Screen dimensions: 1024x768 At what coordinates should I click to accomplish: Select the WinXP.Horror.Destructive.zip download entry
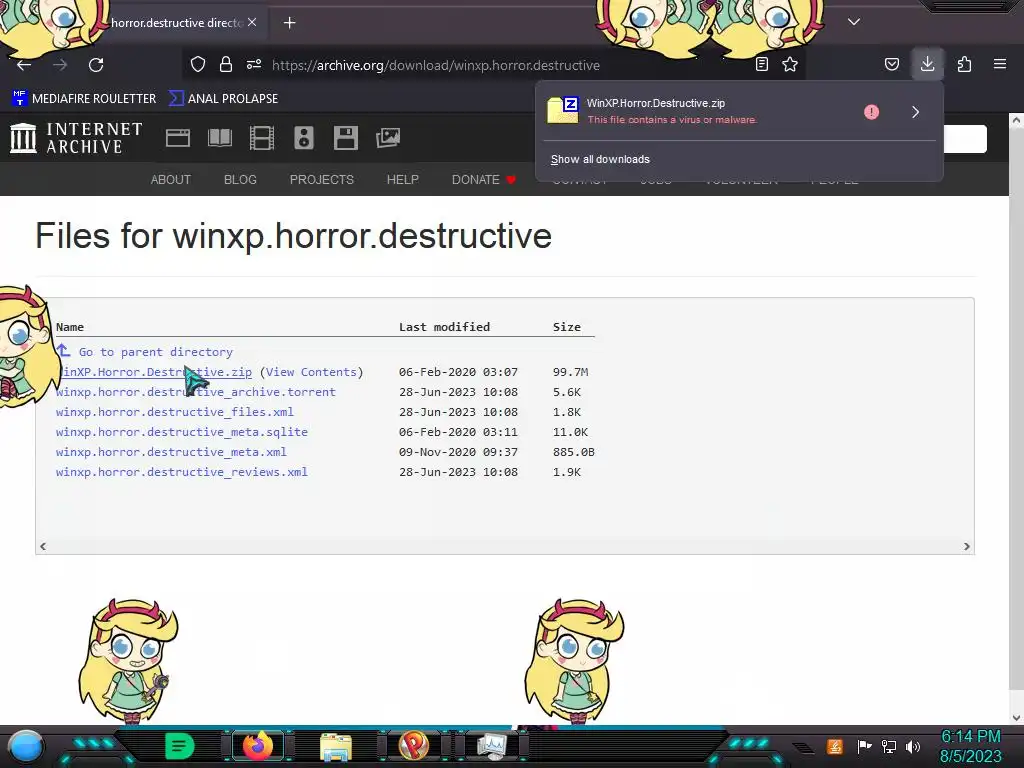coord(699,111)
